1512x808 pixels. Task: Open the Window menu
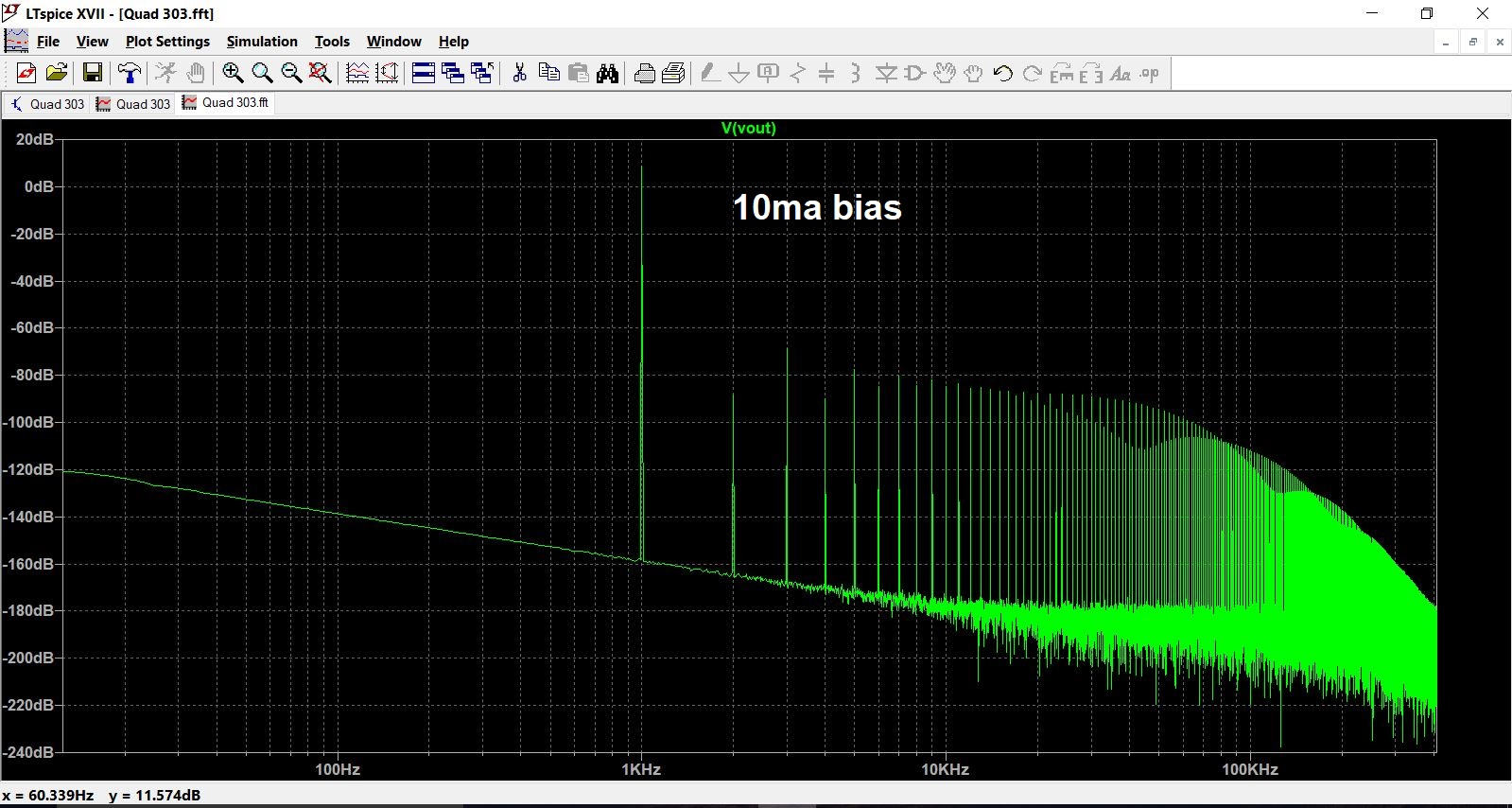point(393,42)
